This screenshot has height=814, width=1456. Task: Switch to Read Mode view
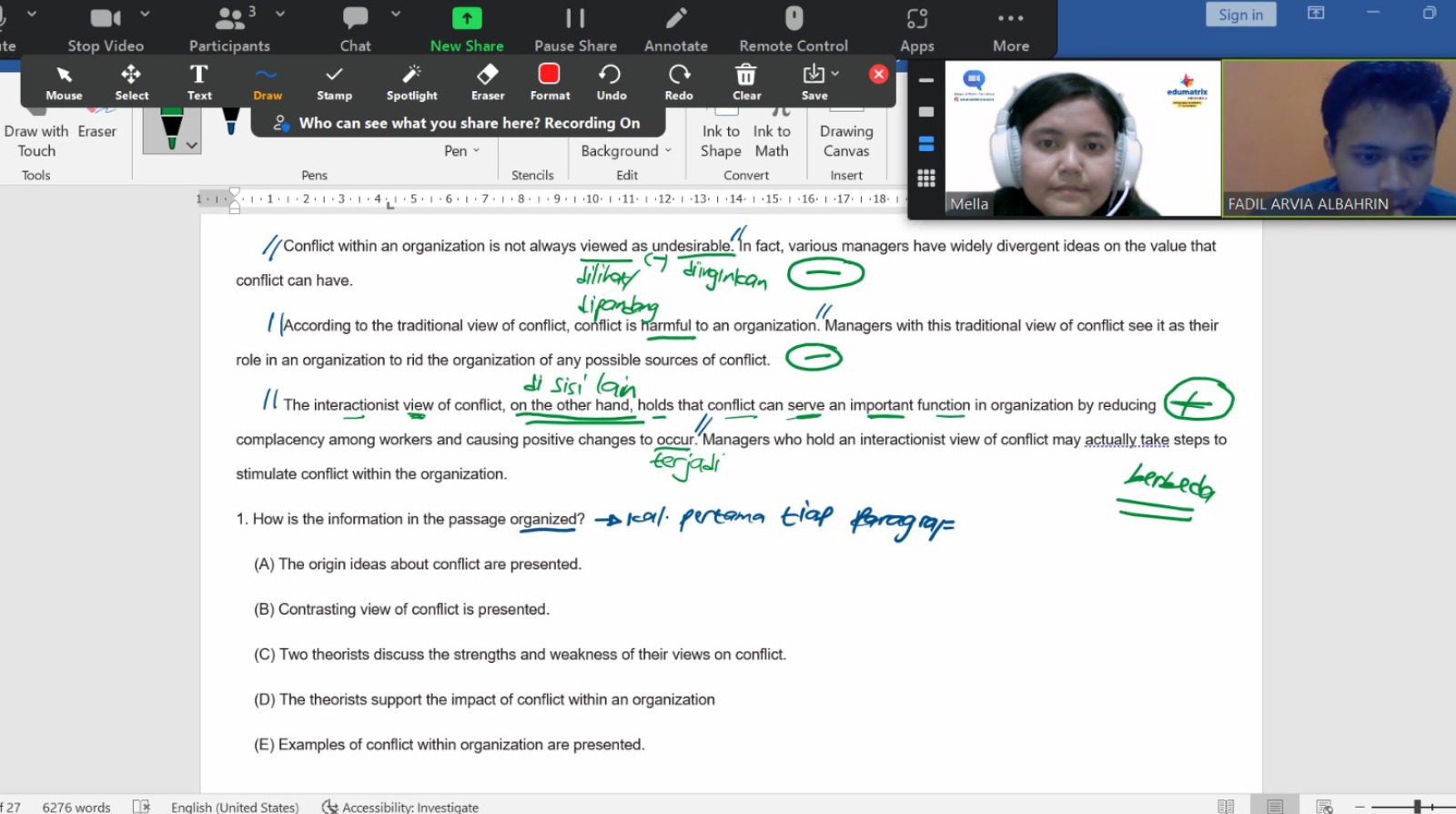pyautogui.click(x=1226, y=807)
